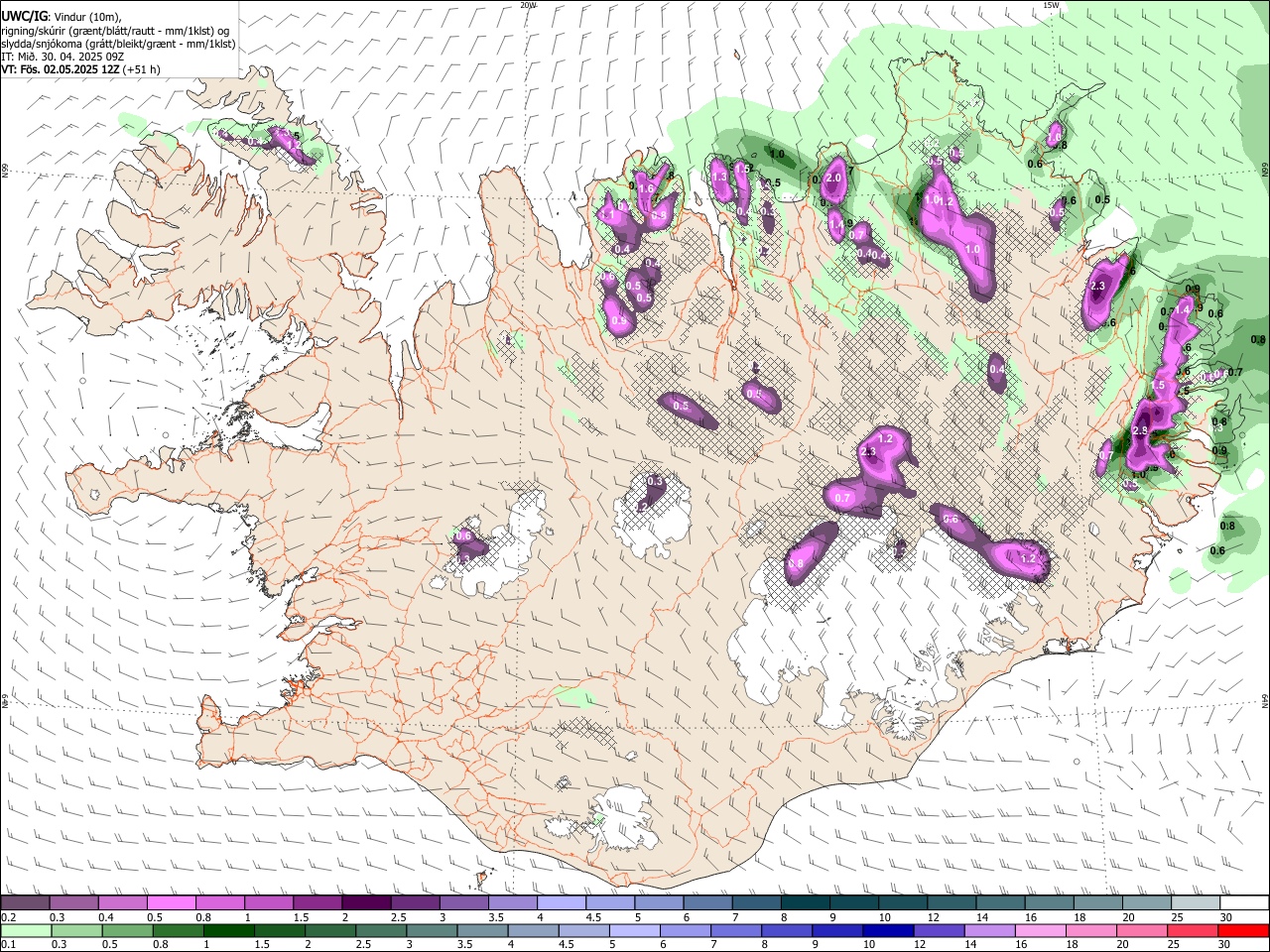Screen dimensions: 1270x952
Task: Click the 0.3–0.4 purple-pink snow legend swatch
Action: 73,903
